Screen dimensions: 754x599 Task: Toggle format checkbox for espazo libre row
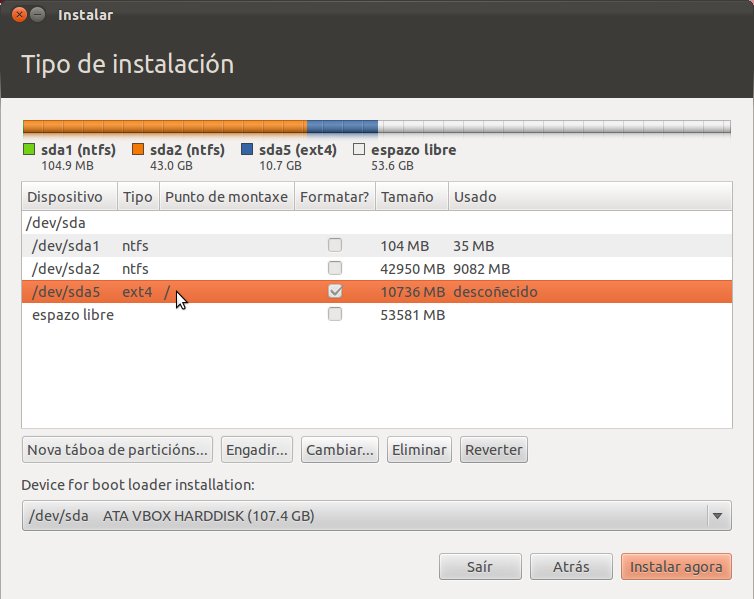coord(335,314)
